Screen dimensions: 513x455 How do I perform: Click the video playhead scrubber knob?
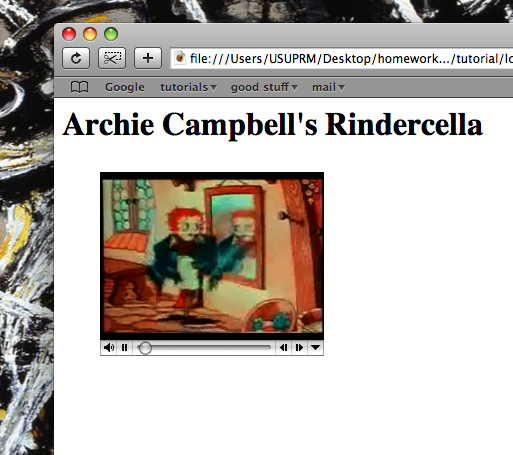[145, 348]
